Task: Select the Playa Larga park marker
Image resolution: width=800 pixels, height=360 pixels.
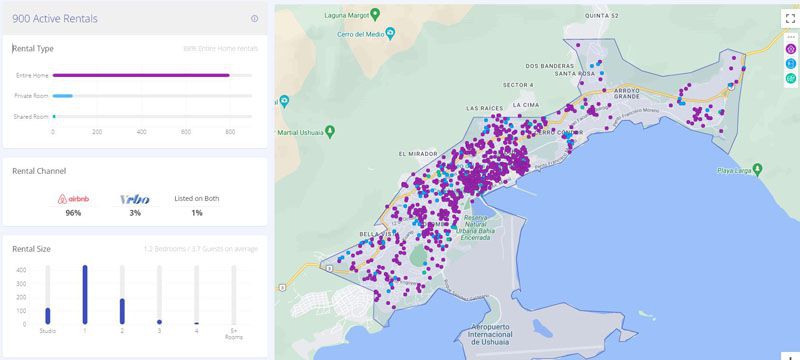Action: [x=758, y=168]
